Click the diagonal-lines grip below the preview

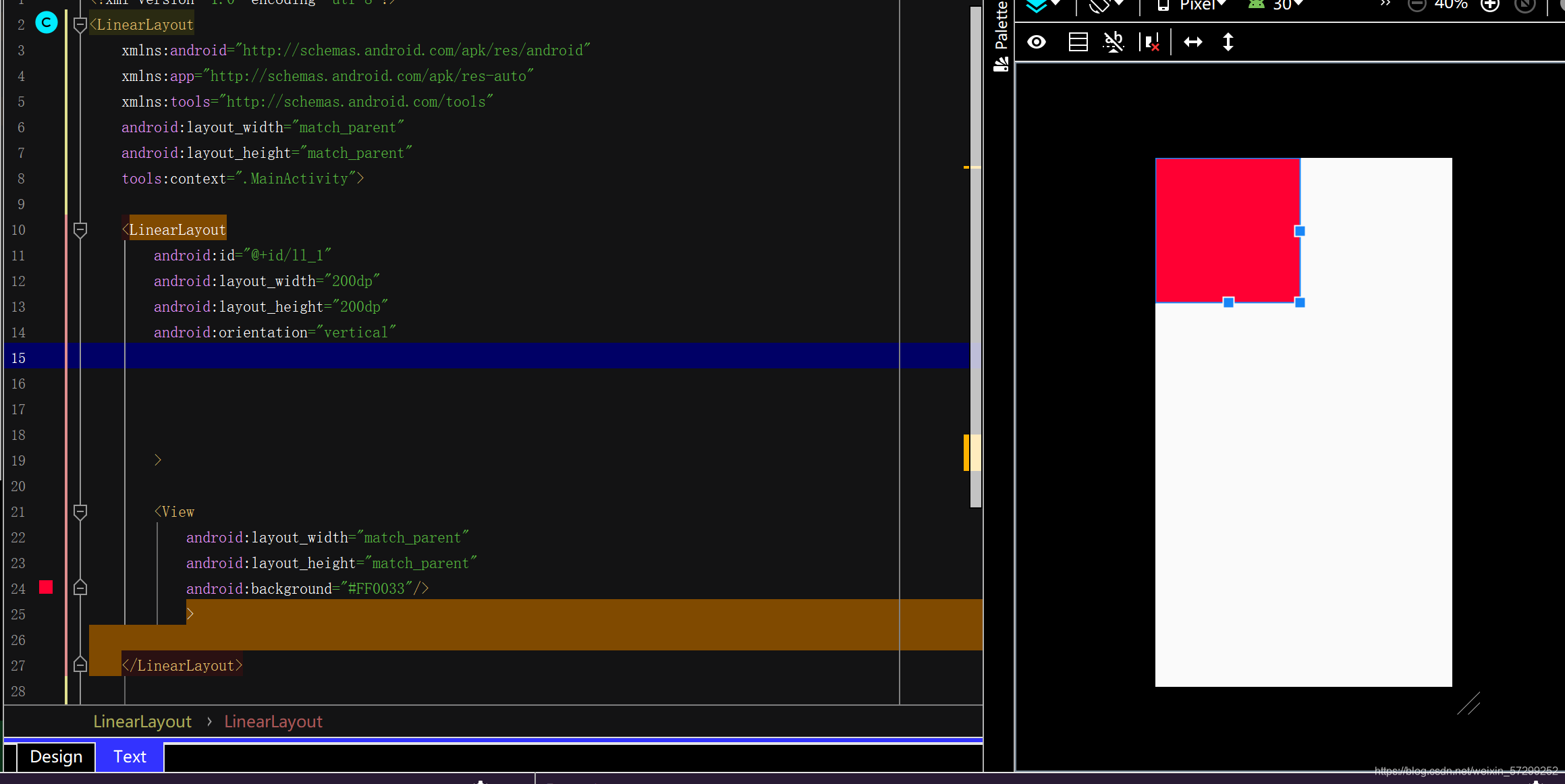[1468, 703]
